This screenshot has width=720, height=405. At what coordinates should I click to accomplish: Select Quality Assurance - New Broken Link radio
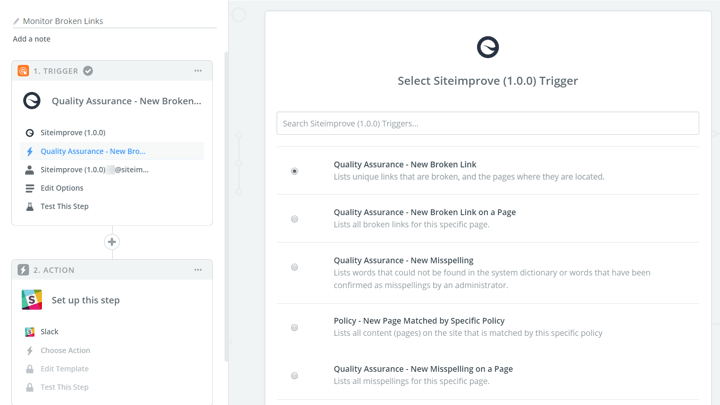pos(294,171)
